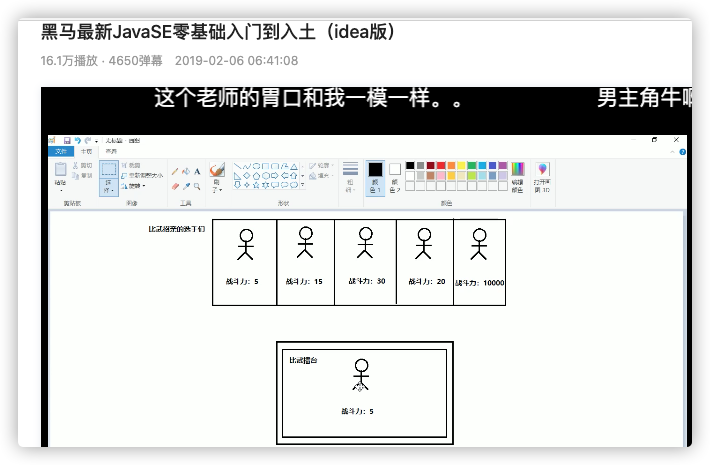Click the Cut scissors icon
Image resolution: width=710 pixels, height=465 pixels.
point(76,166)
